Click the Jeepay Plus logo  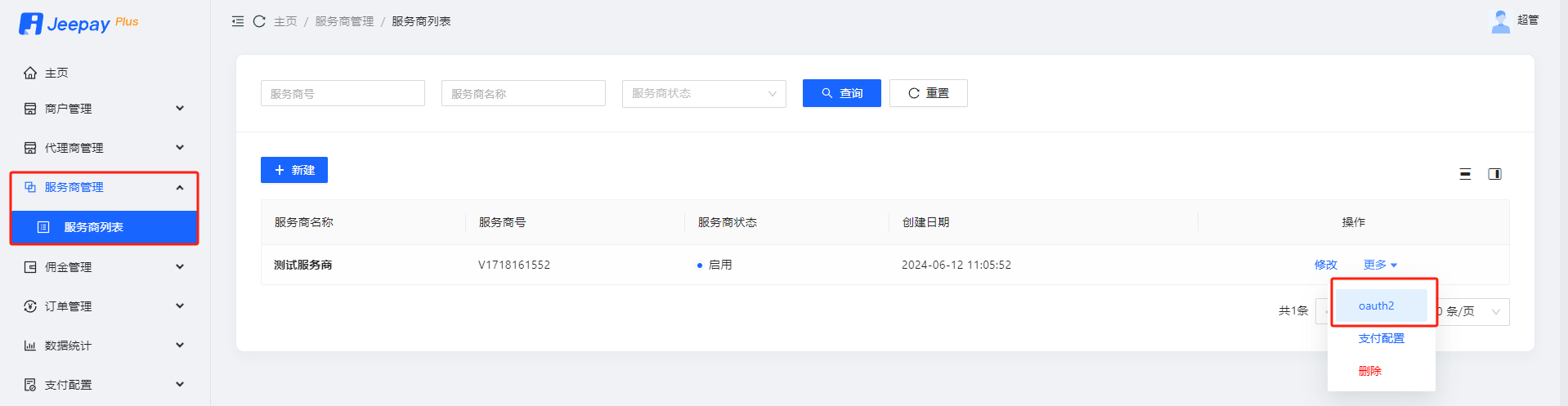pos(78,24)
